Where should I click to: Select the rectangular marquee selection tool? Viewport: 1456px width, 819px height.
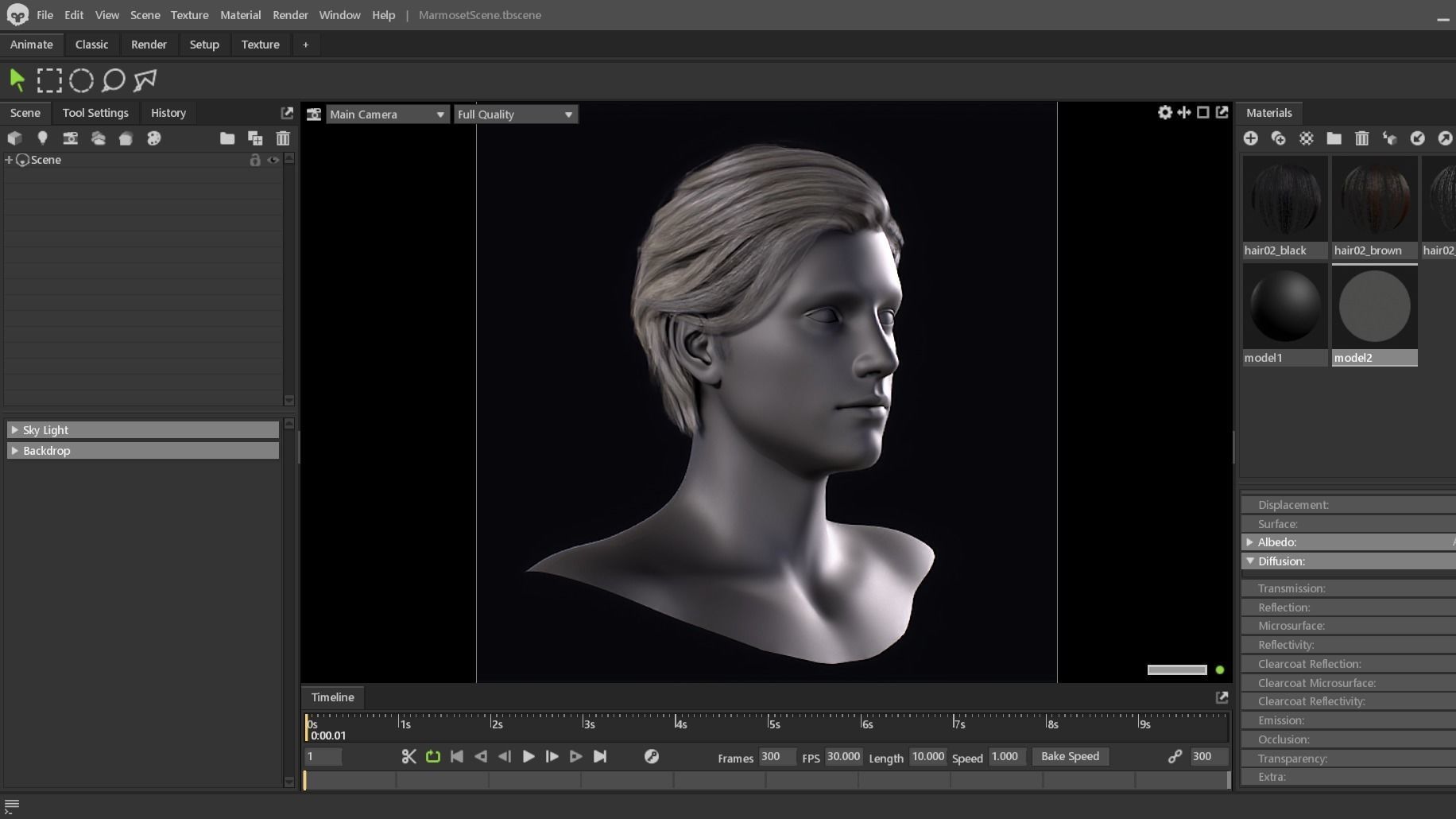click(x=49, y=80)
